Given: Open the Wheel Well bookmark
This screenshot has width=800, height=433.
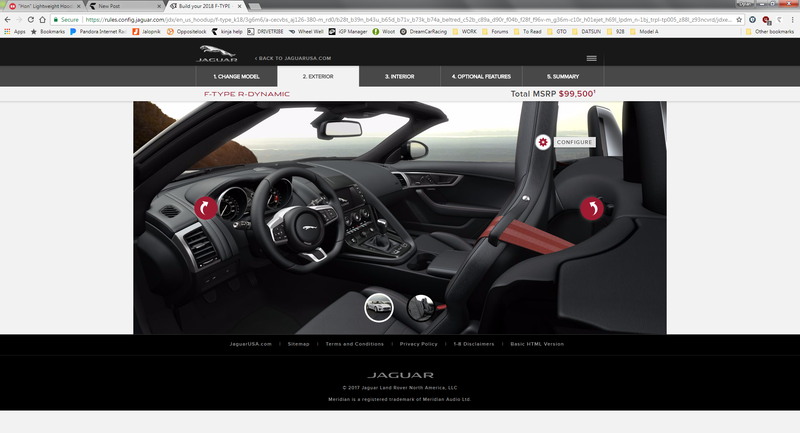Looking at the screenshot, I should tap(306, 32).
